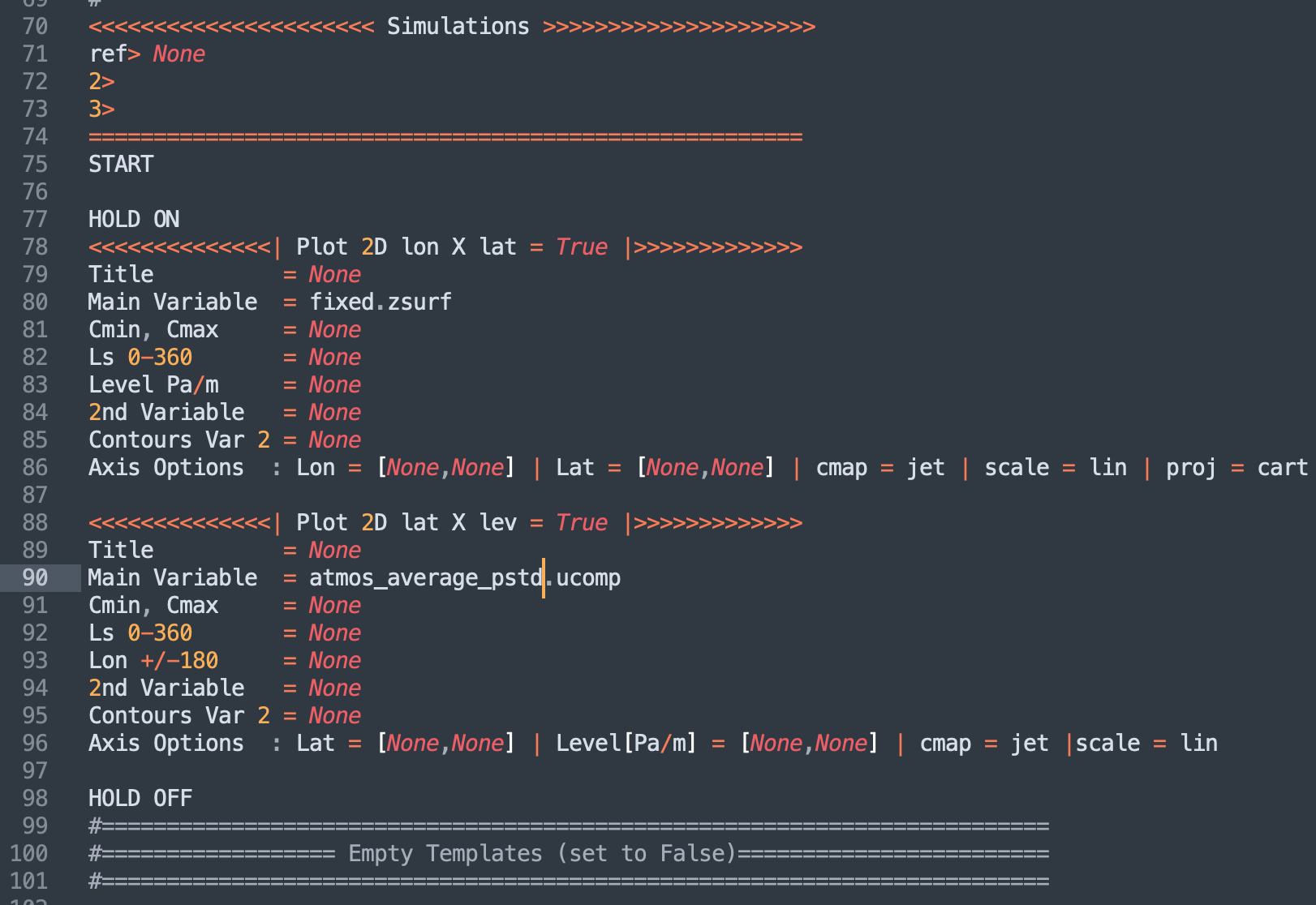
Task: Click 'fixed.zsurf' main variable value
Action: (381, 302)
